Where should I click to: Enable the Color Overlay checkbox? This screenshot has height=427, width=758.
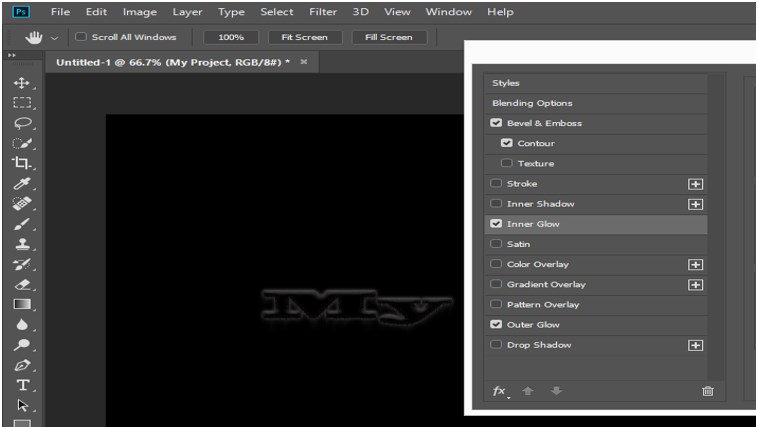click(x=496, y=264)
